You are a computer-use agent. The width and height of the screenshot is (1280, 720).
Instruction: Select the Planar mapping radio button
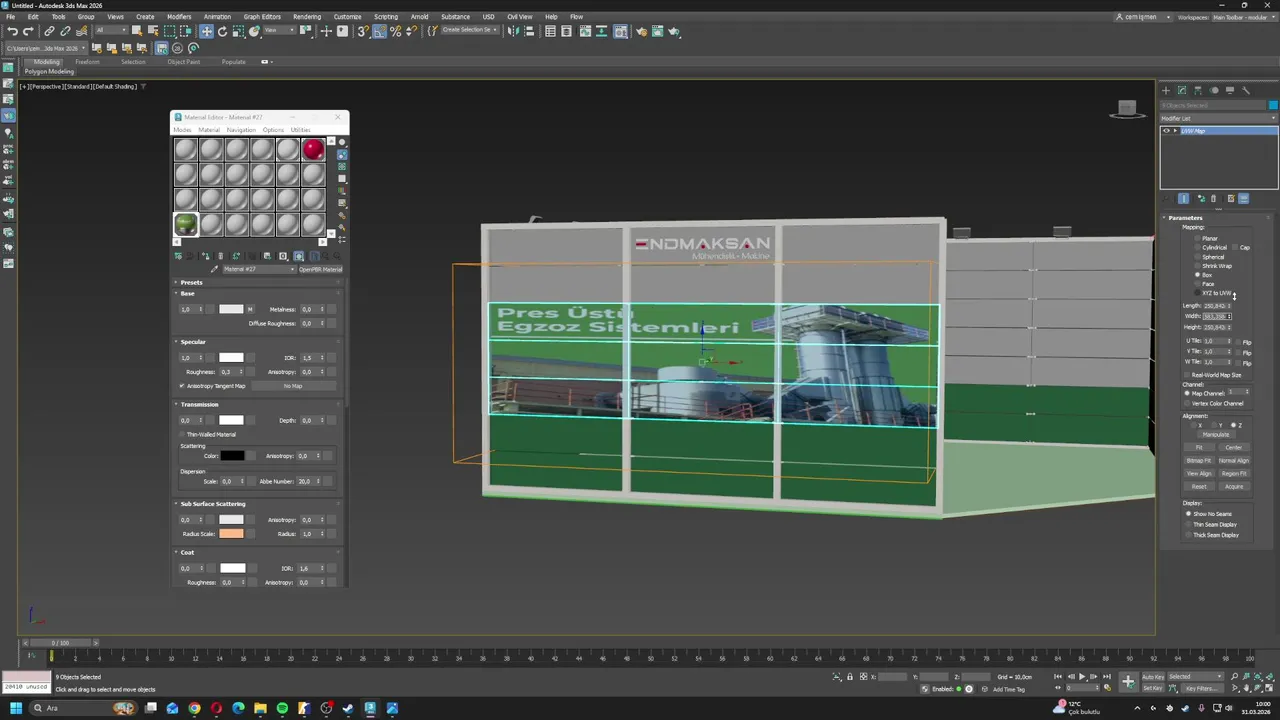click(1198, 239)
